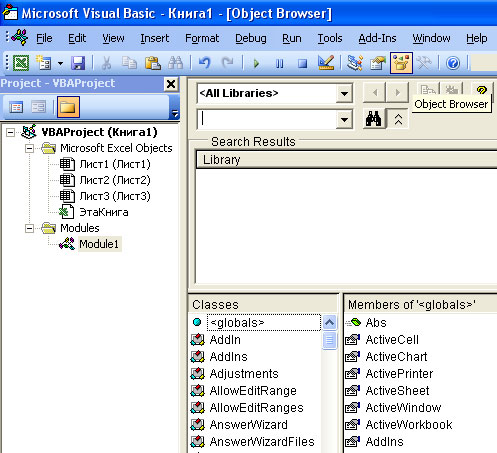Click the Insert UserForm toolbar icon
Viewport: 497px width, 453px height.
(43, 63)
